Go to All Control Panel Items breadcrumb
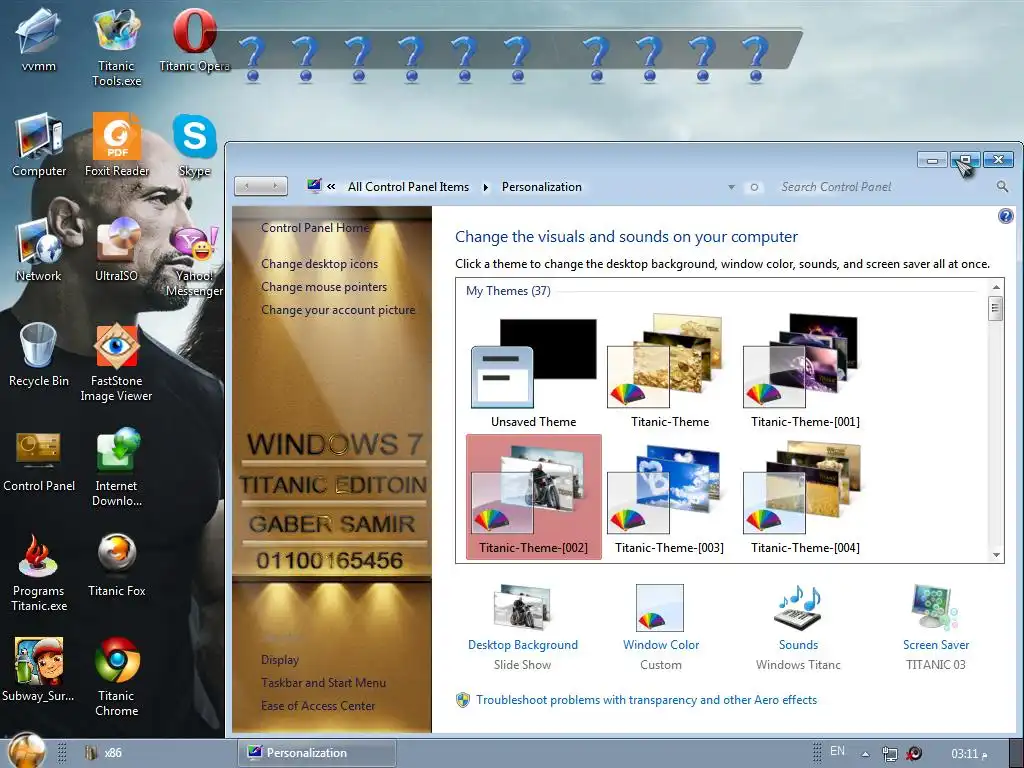The width and height of the screenshot is (1024, 768). (x=408, y=187)
